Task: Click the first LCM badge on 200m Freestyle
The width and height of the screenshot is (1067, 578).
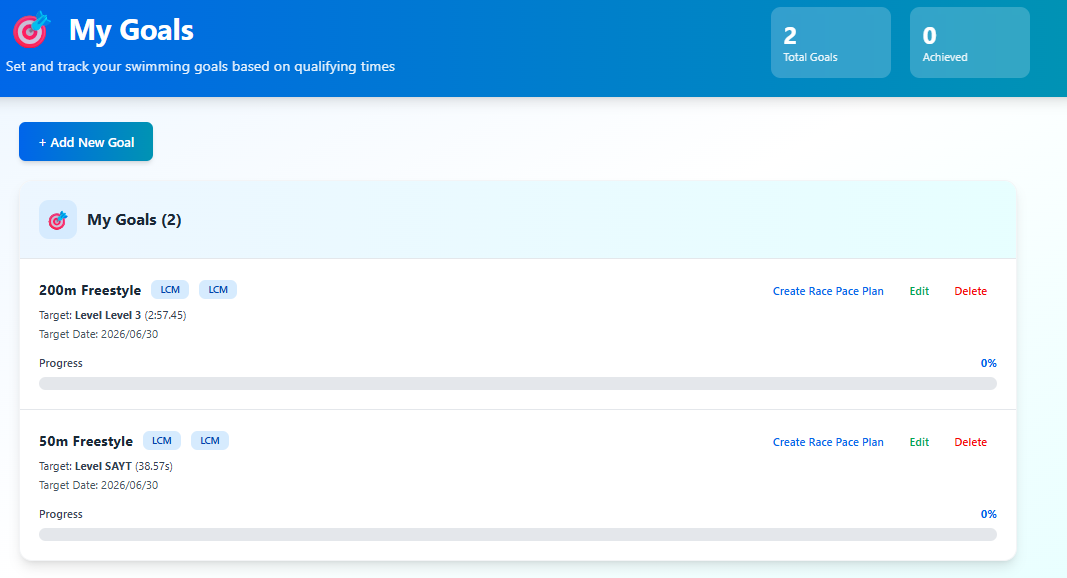Action: [x=170, y=290]
